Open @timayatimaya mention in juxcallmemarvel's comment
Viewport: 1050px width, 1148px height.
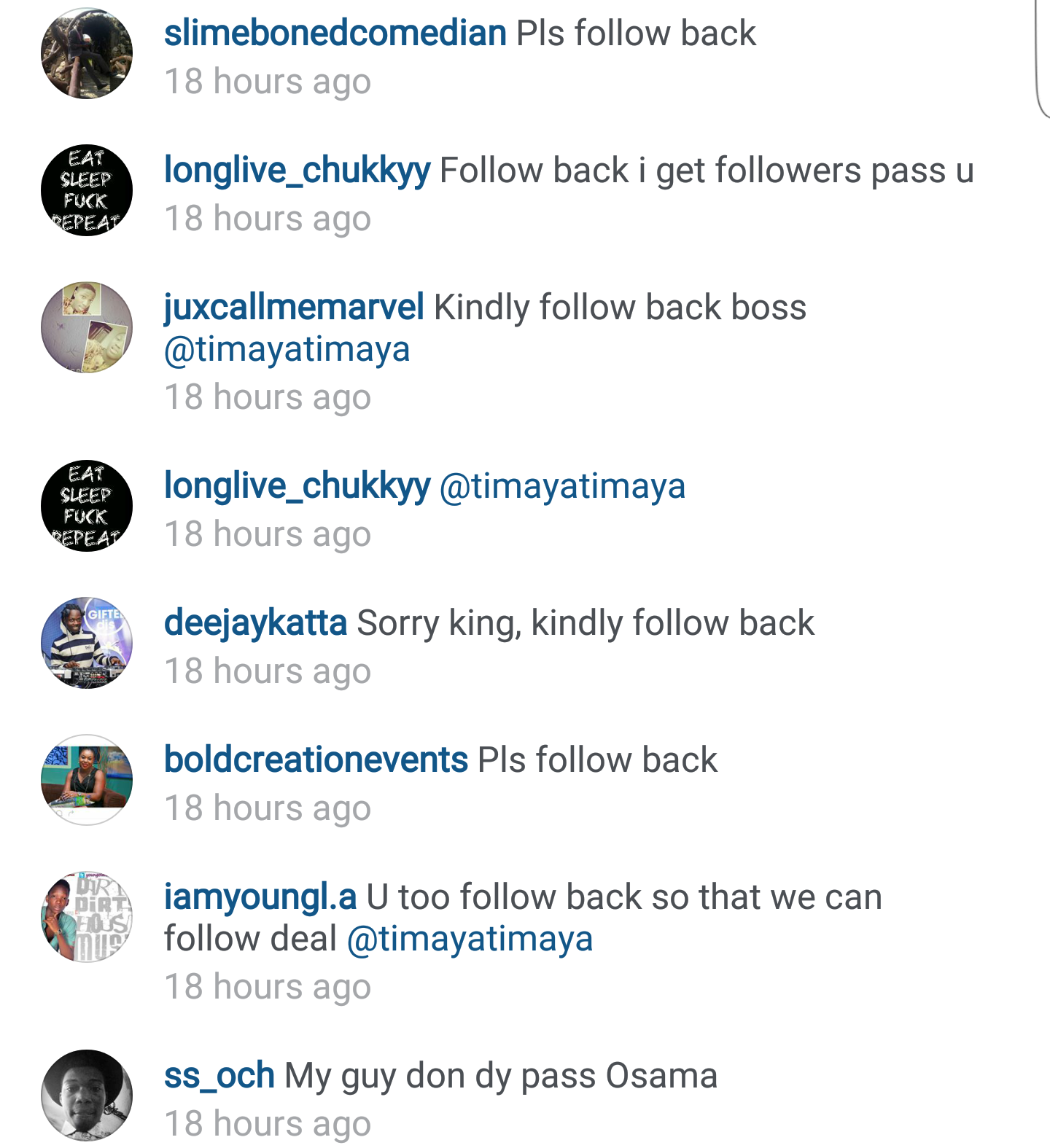[x=287, y=350]
